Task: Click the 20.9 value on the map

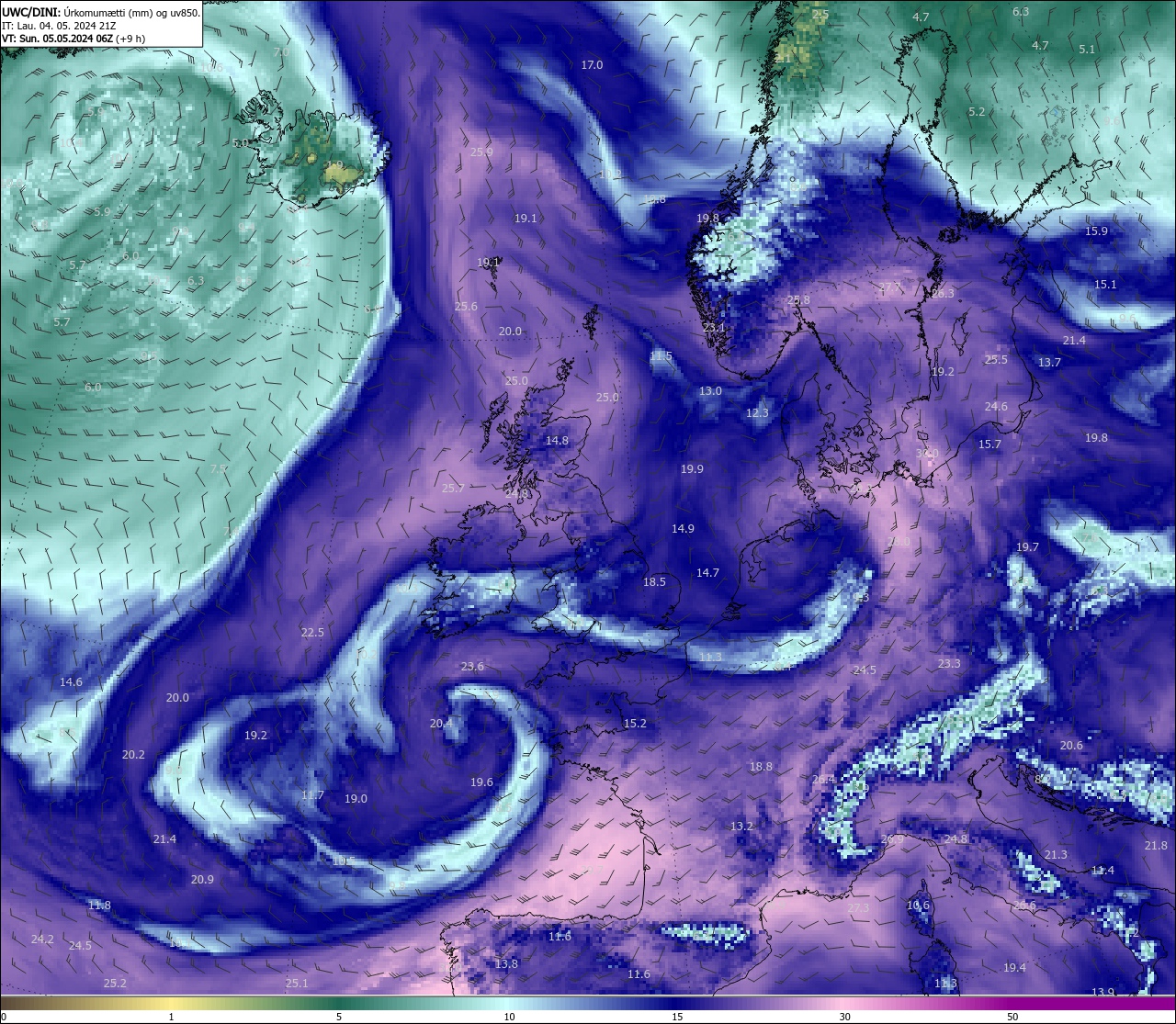Action: click(202, 880)
